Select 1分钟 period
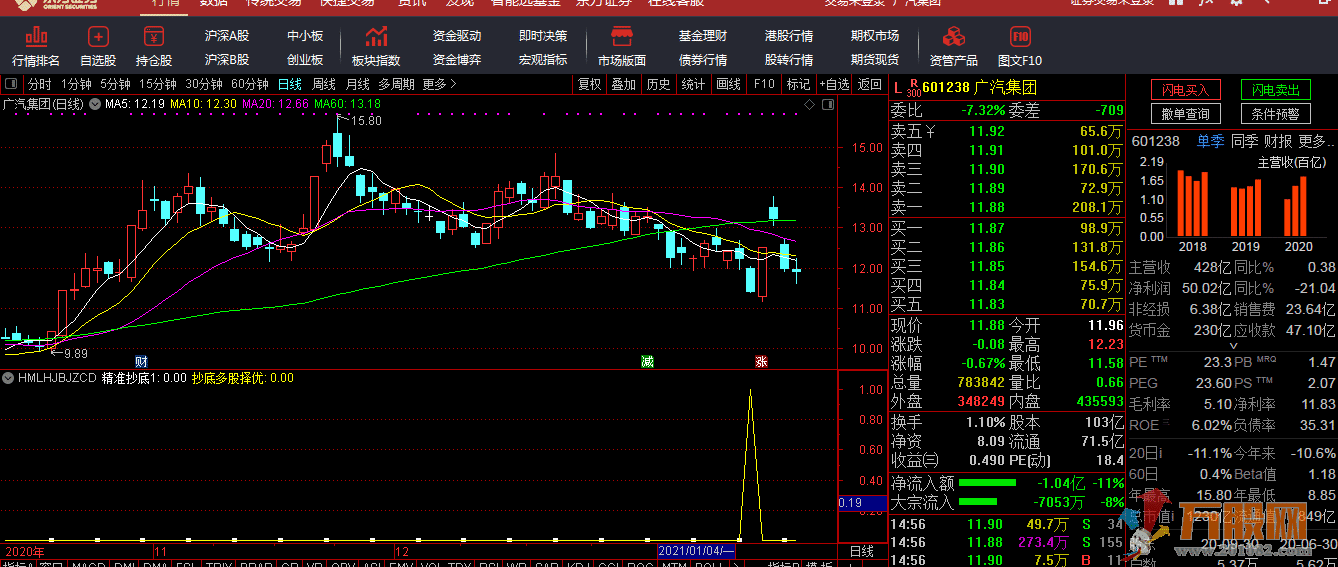The image size is (1338, 567). tap(76, 84)
